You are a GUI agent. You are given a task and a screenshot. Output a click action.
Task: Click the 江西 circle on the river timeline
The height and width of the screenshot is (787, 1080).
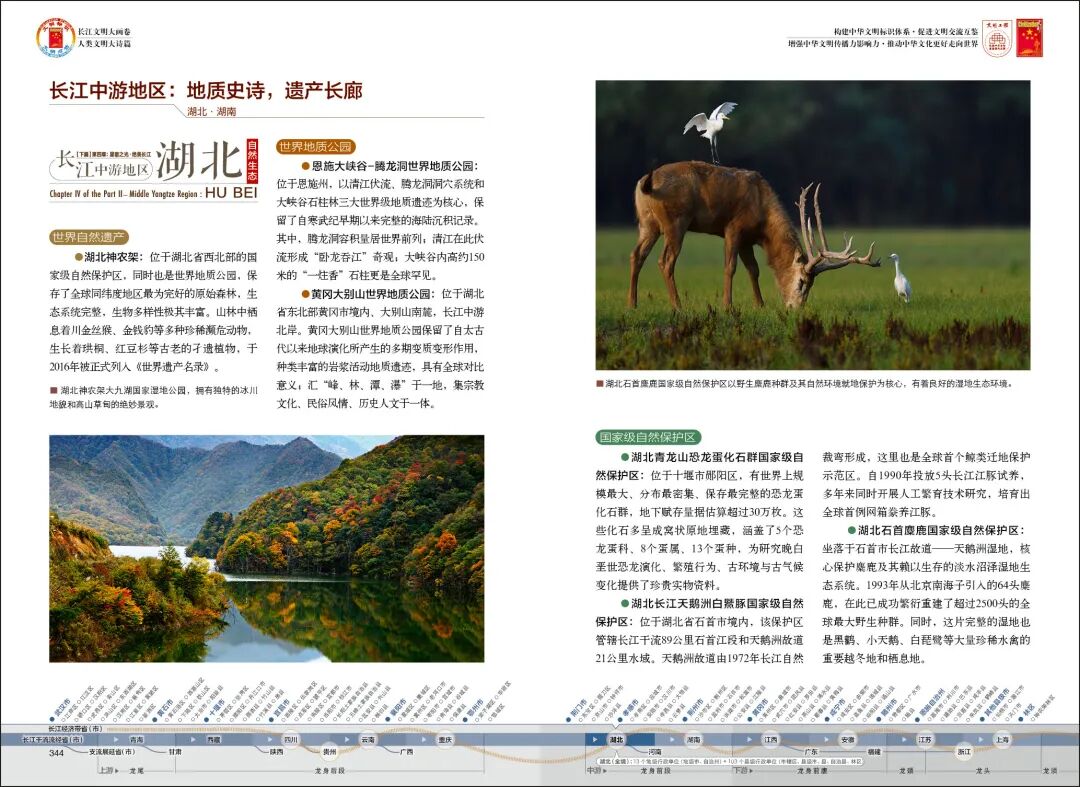[771, 739]
